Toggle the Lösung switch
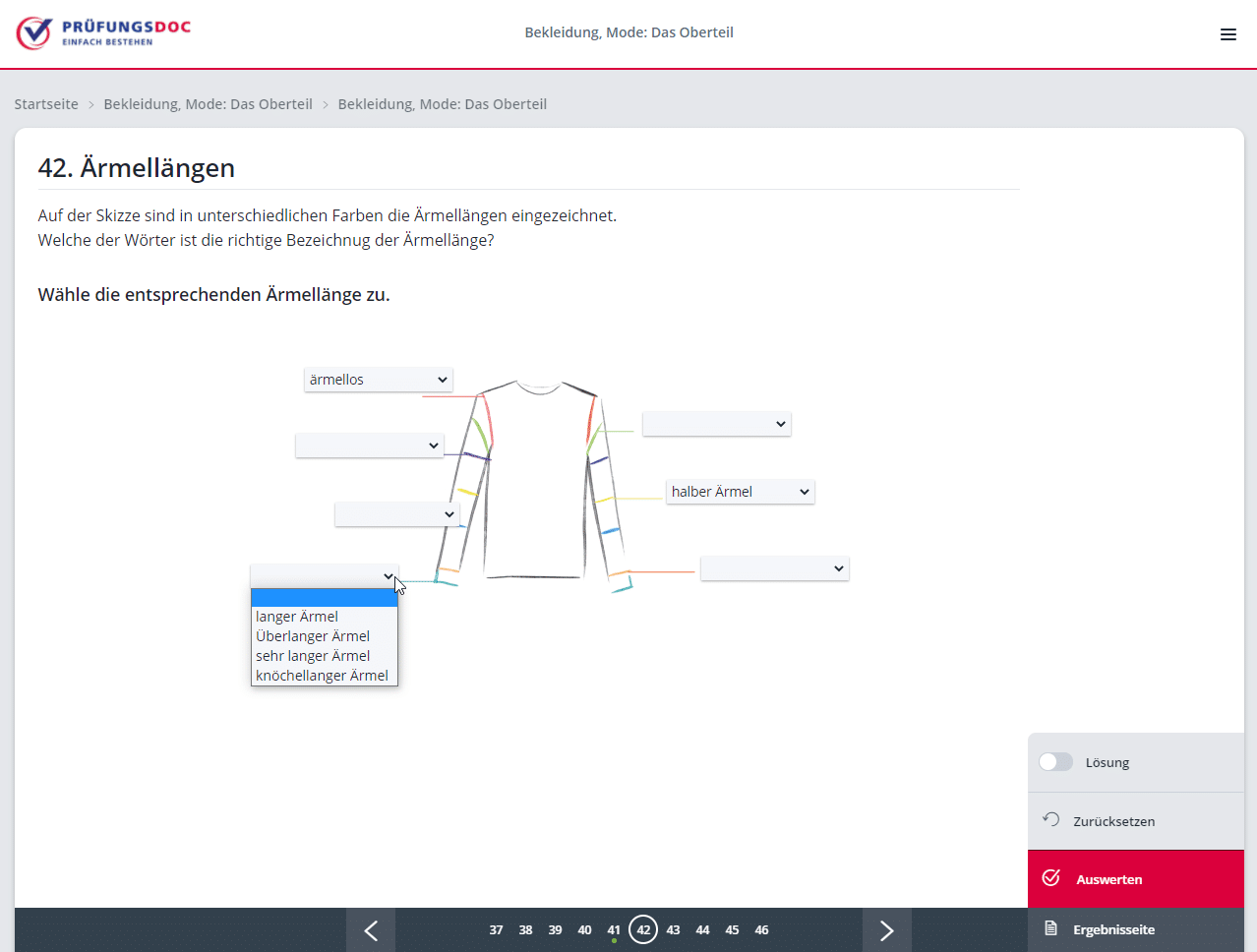Image resolution: width=1257 pixels, height=952 pixels. point(1055,762)
